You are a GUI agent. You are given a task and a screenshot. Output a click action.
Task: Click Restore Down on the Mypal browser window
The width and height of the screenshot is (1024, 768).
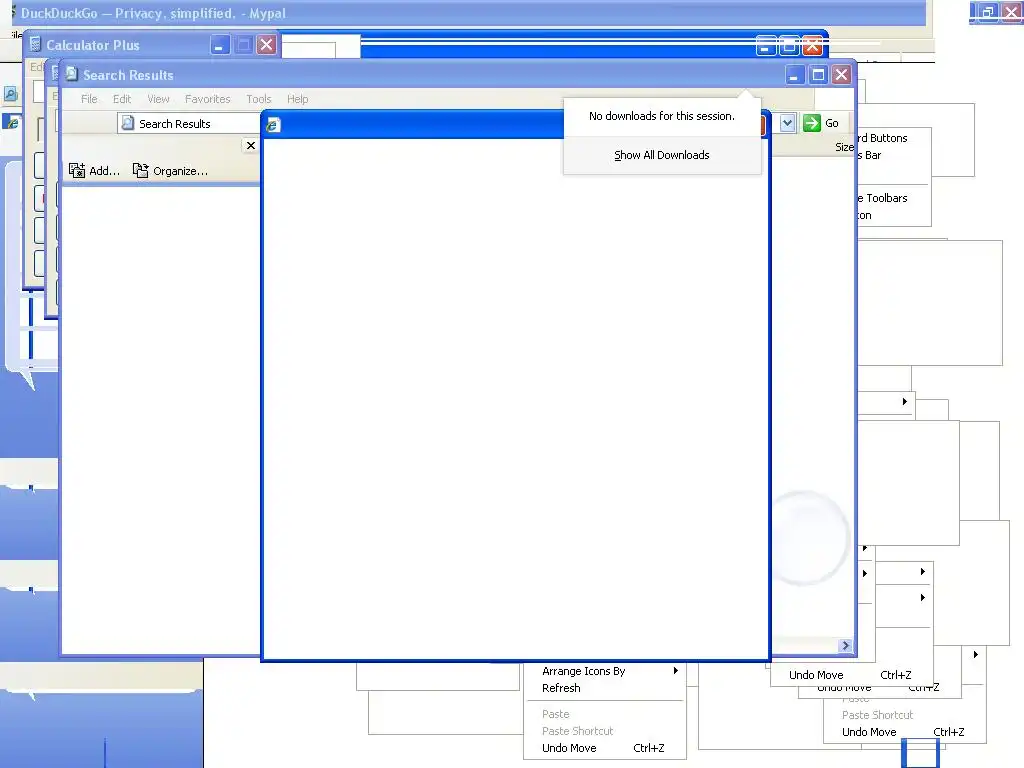click(987, 12)
